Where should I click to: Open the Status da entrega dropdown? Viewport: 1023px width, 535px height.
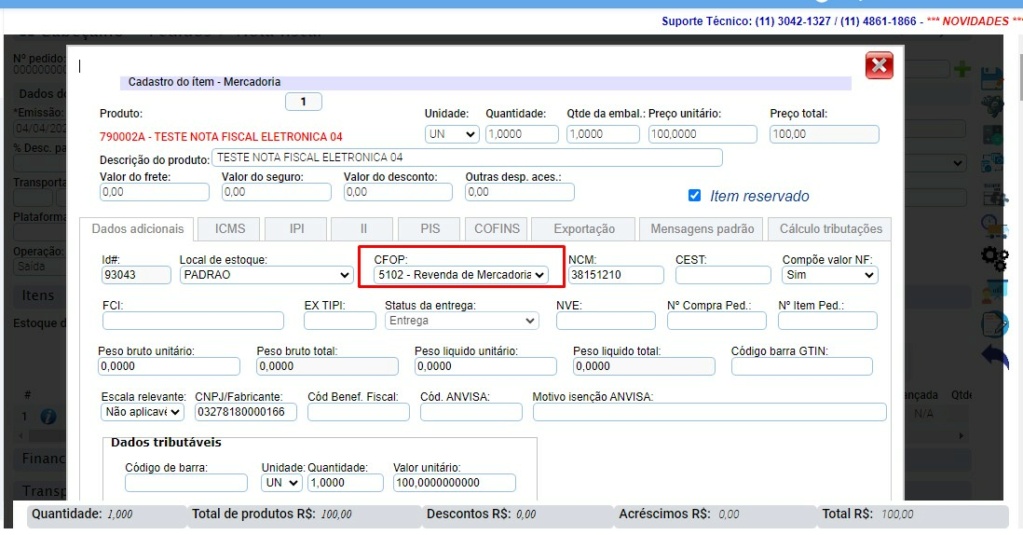click(x=461, y=320)
